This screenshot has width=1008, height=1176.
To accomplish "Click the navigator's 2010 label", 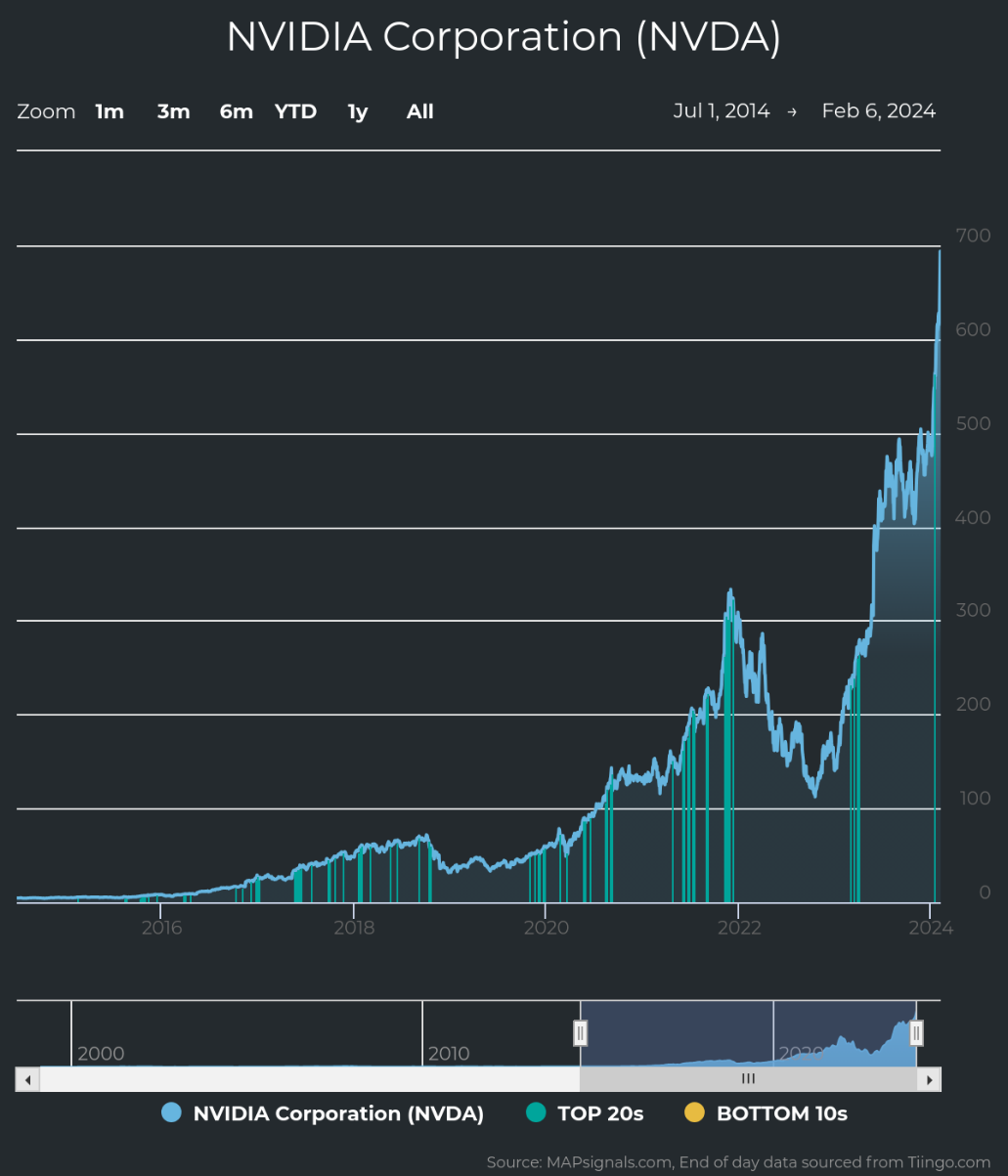I will (x=449, y=1054).
